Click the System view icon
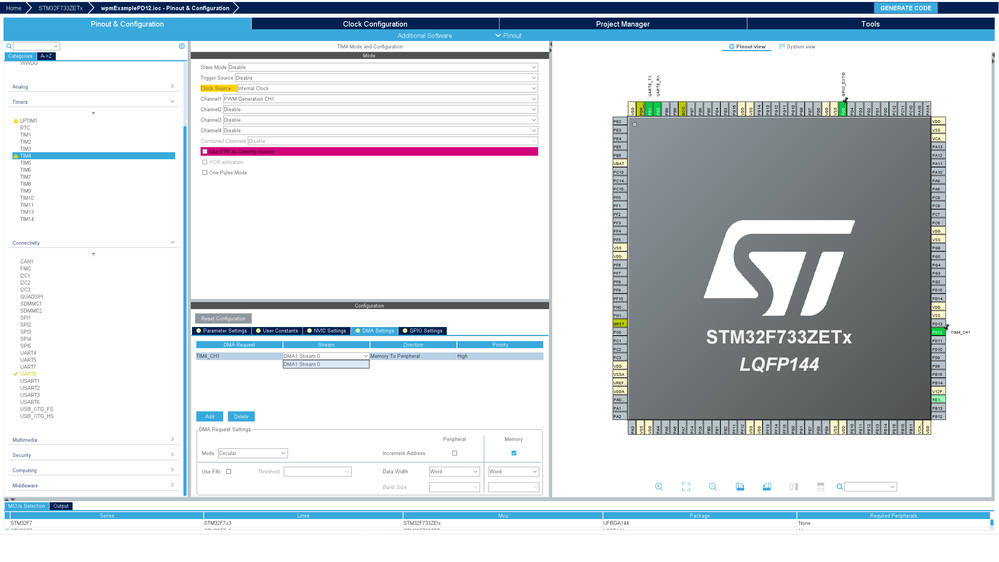 782,47
